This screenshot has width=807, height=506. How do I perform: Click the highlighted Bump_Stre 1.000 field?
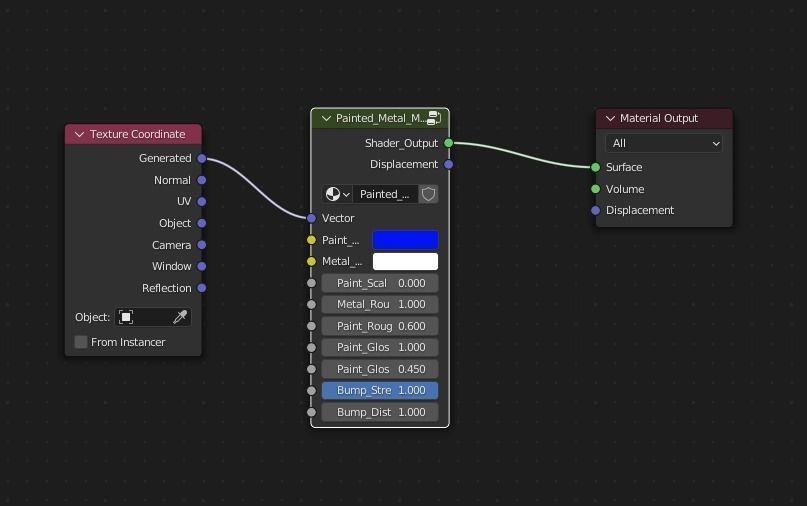tap(380, 390)
